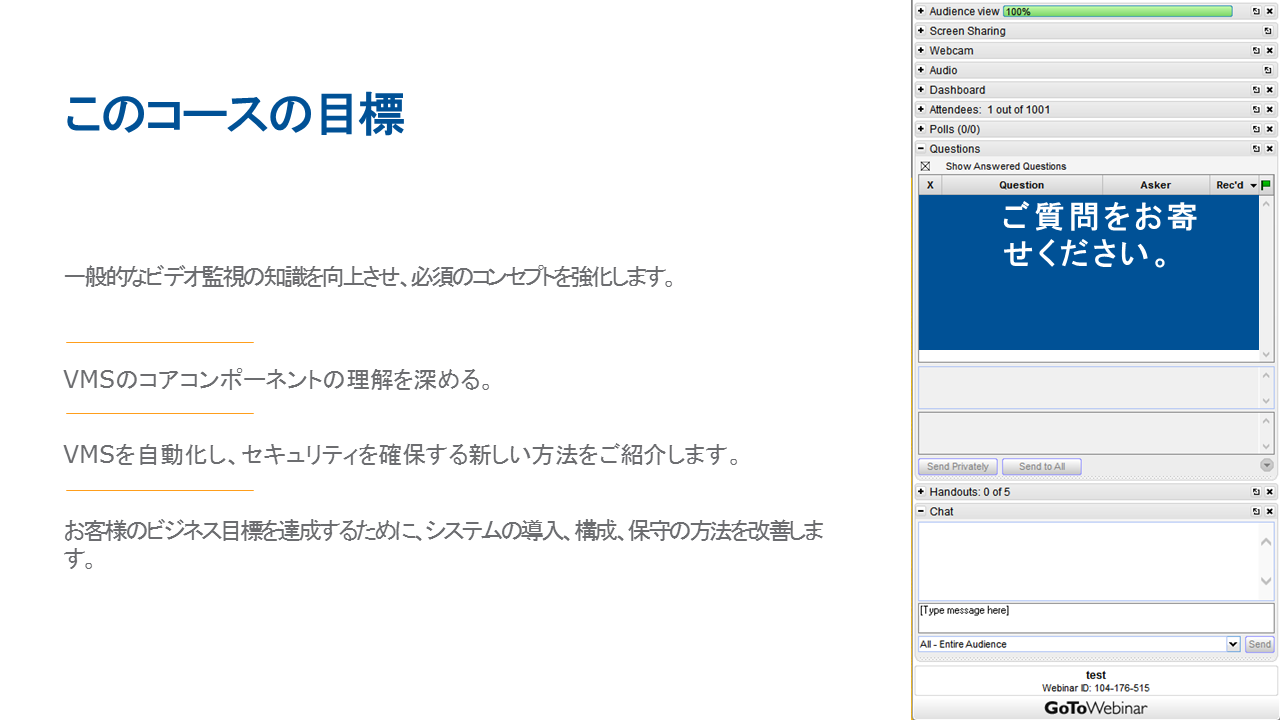Undock the Questions pane

pyautogui.click(x=1256, y=149)
